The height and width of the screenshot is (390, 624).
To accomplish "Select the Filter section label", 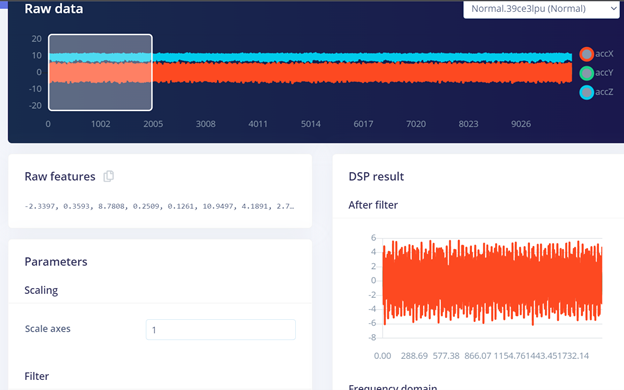I will (x=37, y=376).
